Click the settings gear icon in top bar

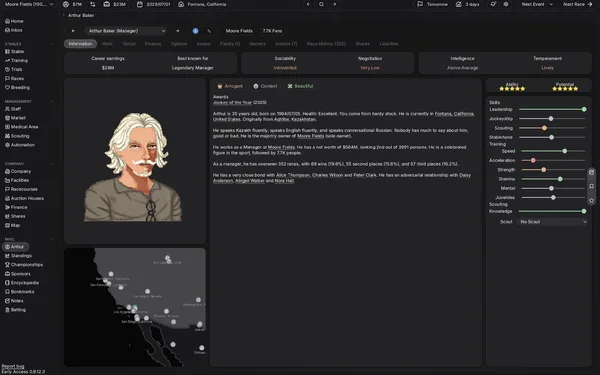pyautogui.click(x=506, y=4)
